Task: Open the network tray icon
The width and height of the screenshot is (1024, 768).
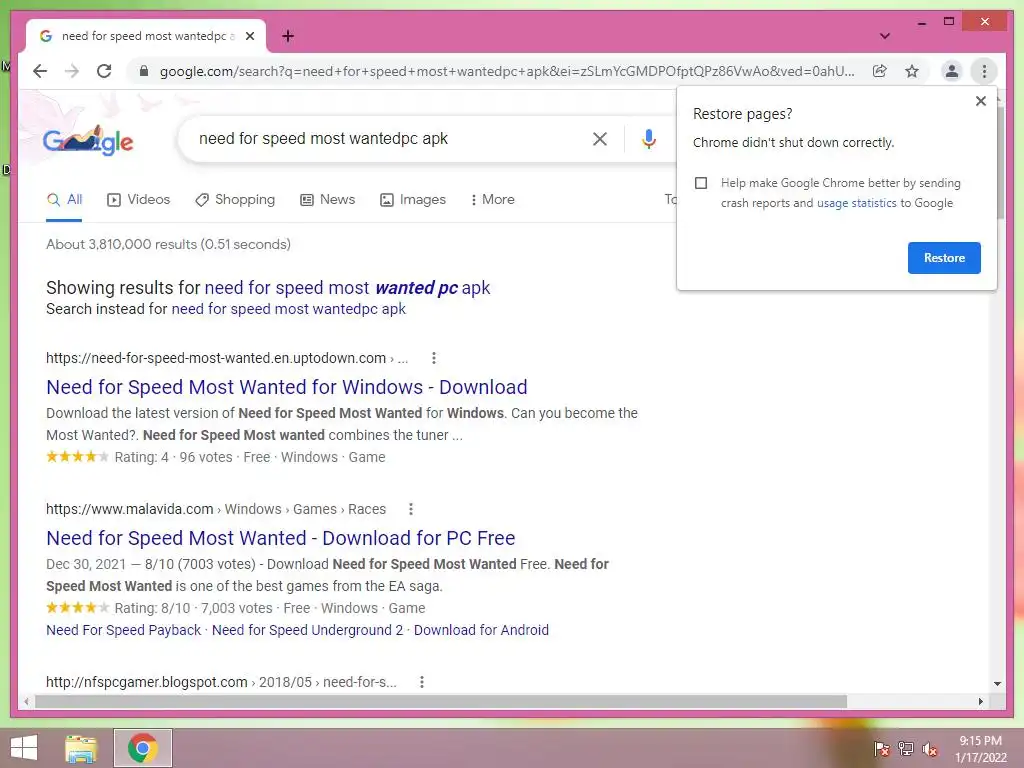Action: click(x=906, y=748)
